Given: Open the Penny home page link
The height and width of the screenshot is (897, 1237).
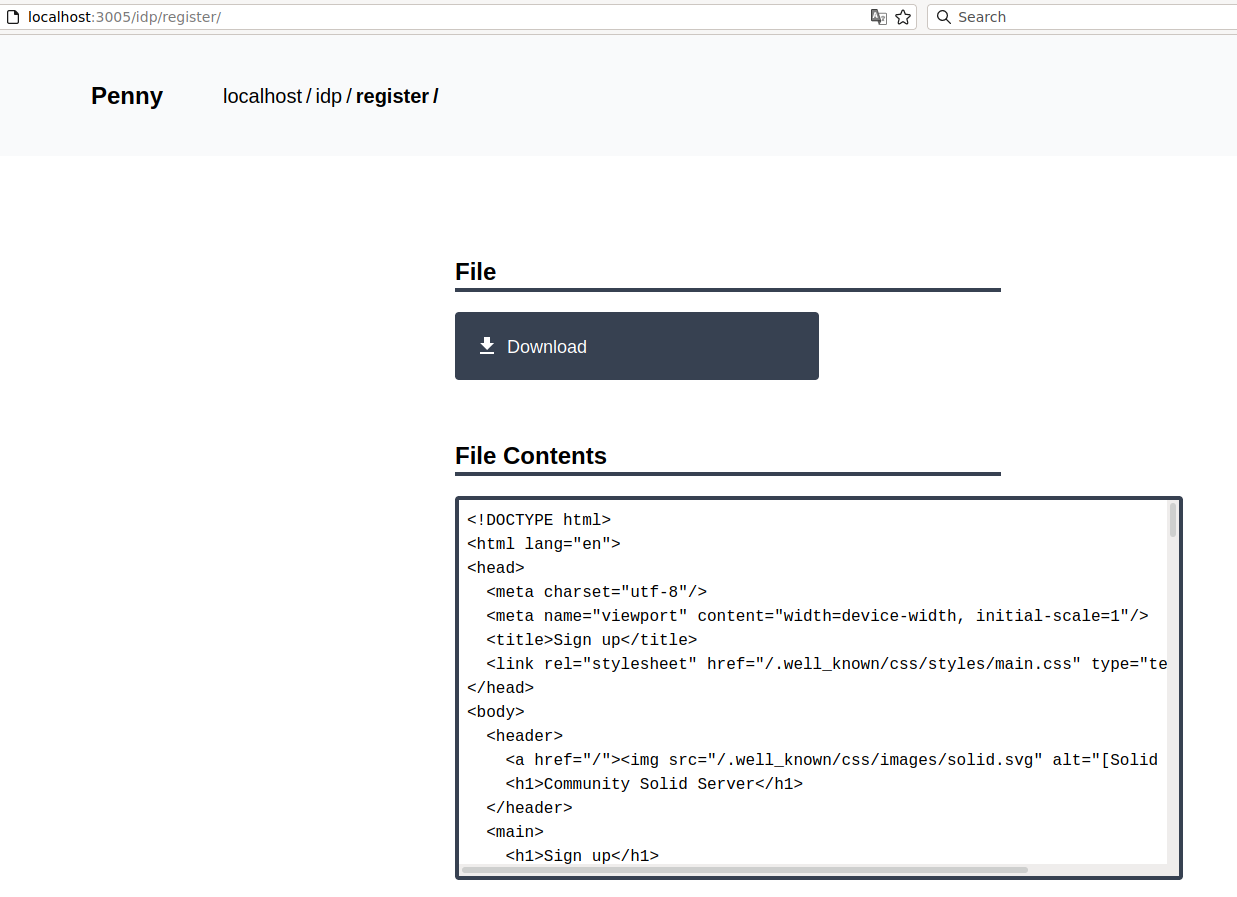Looking at the screenshot, I should [126, 96].
